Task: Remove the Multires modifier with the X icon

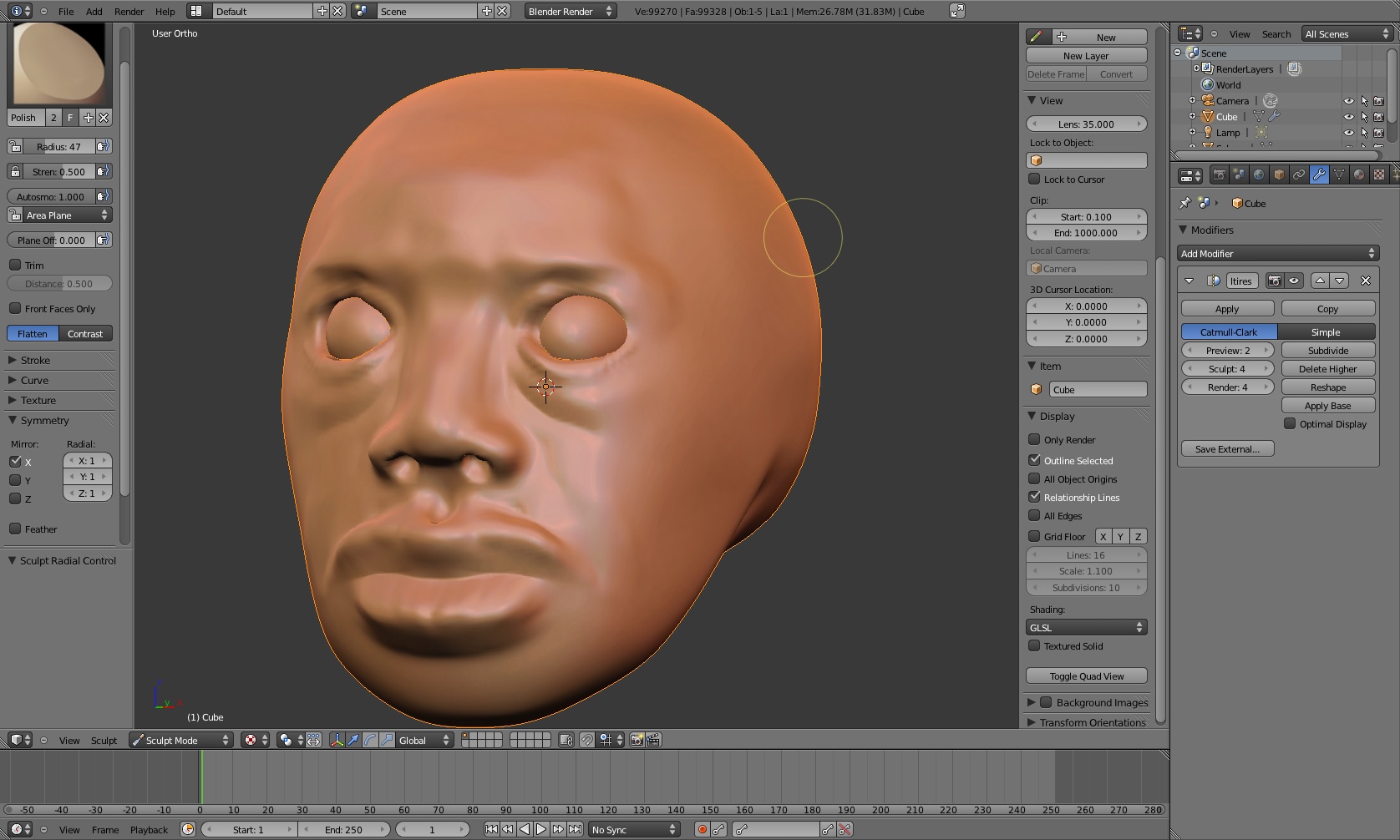Action: (1366, 281)
